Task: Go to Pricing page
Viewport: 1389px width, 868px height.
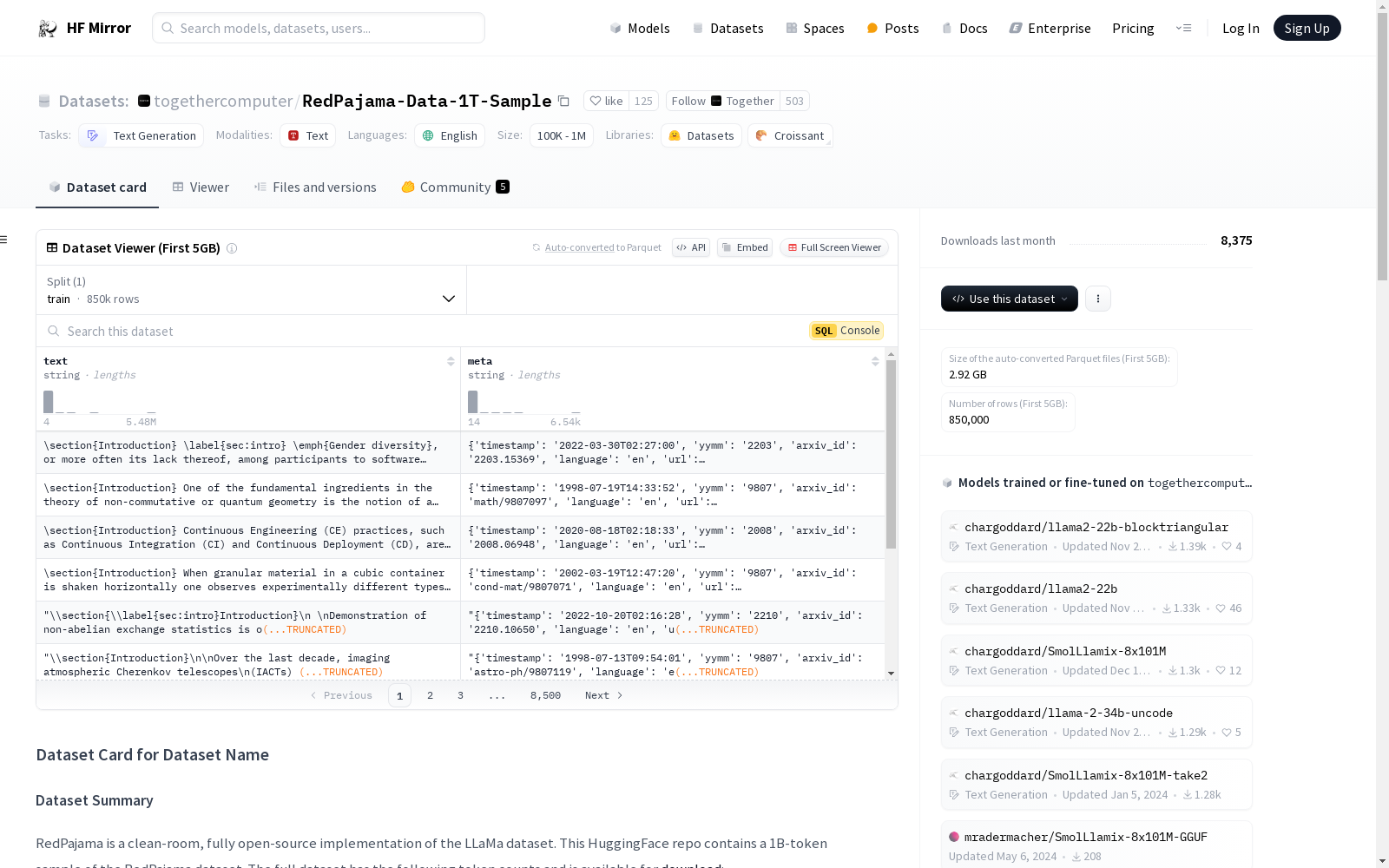Action: pyautogui.click(x=1133, y=28)
